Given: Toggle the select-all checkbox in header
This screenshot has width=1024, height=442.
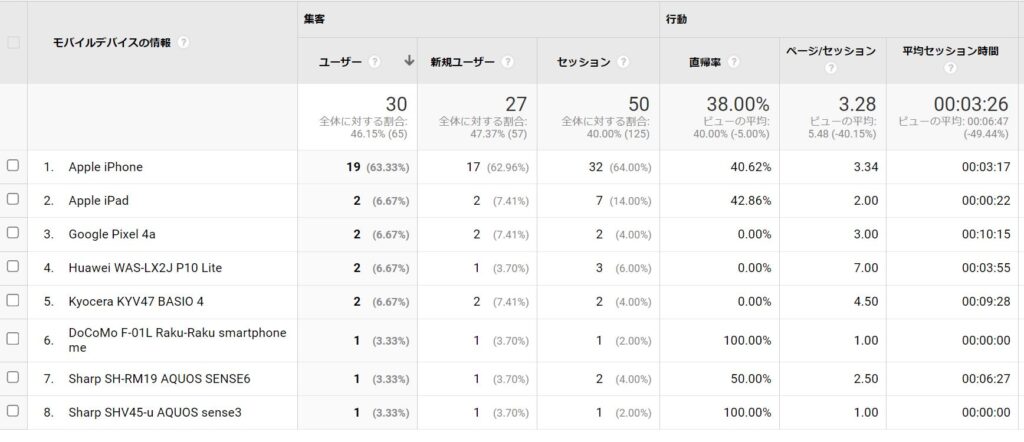Looking at the screenshot, I should coord(13,43).
